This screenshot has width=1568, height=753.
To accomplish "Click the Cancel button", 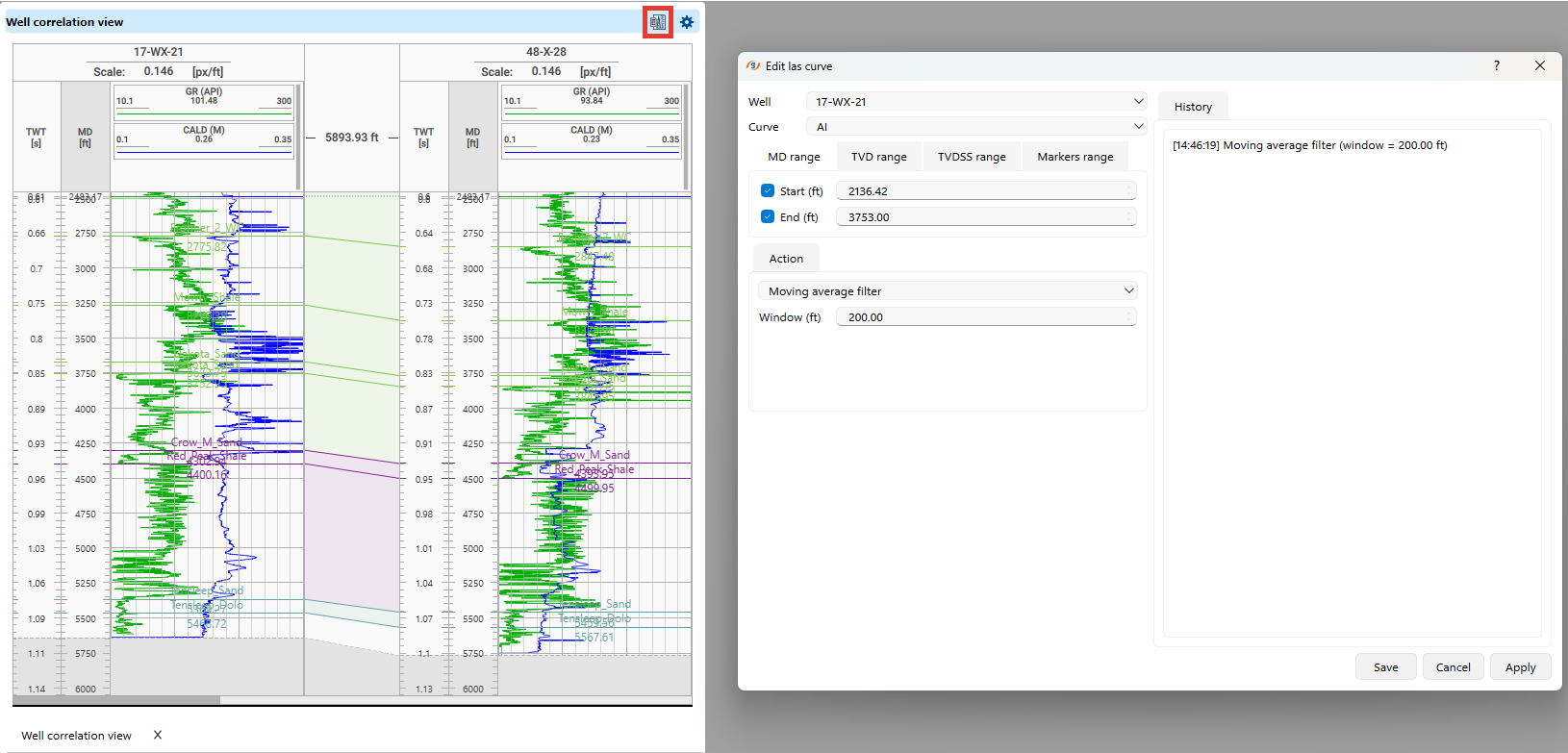I will pyautogui.click(x=1453, y=667).
